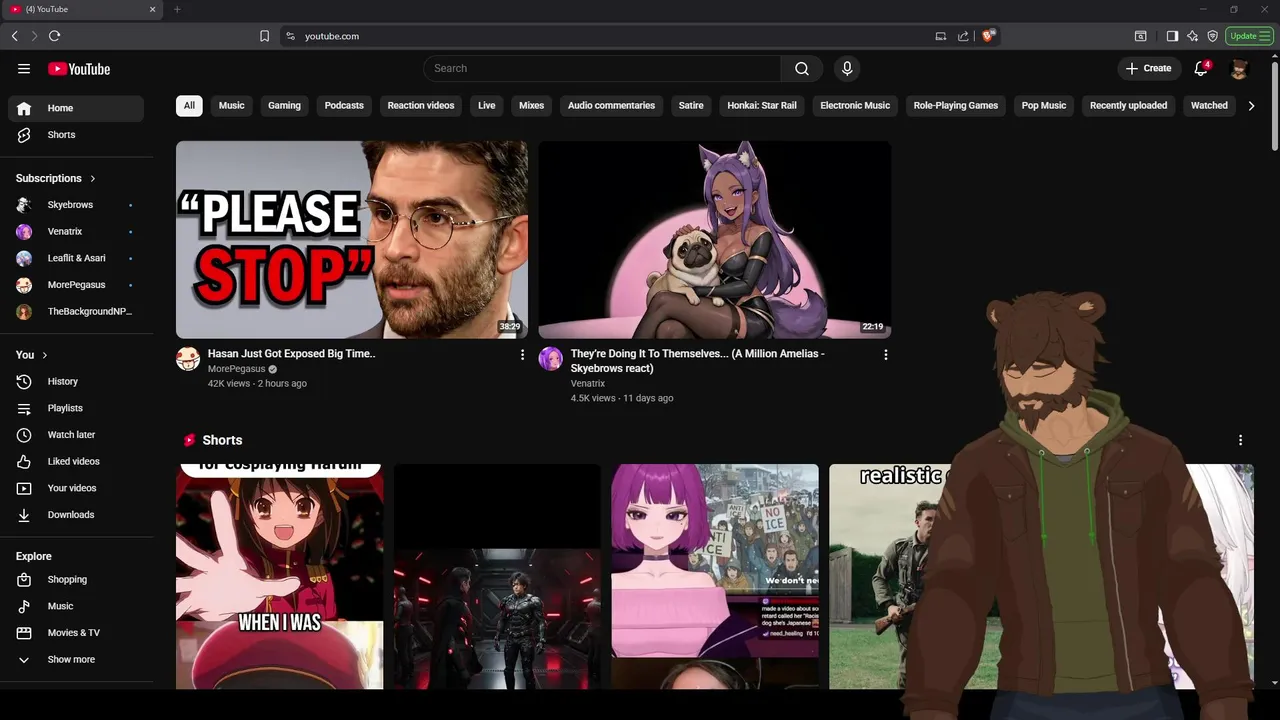Expand Show more under Explore
This screenshot has height=720, width=1280.
(x=76, y=660)
